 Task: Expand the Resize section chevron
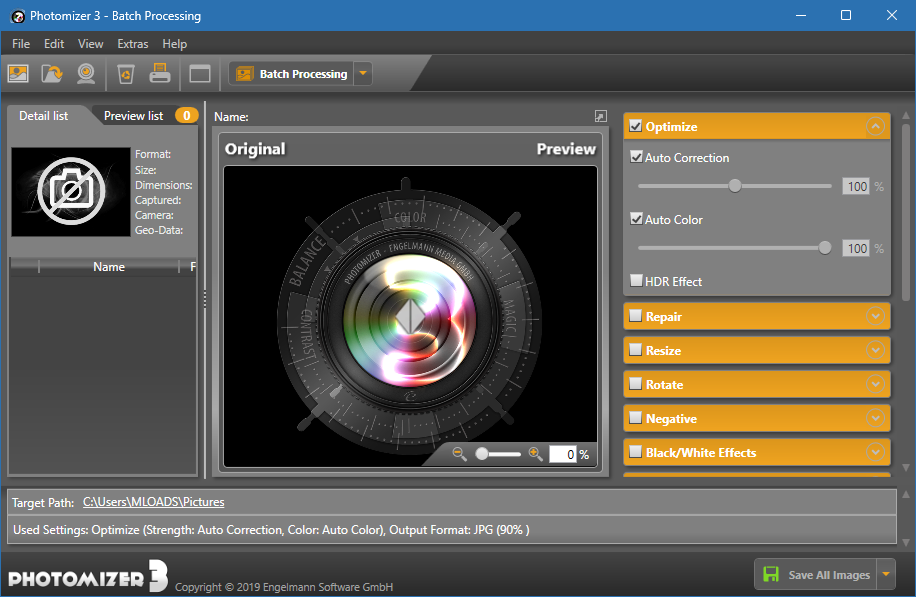(875, 350)
